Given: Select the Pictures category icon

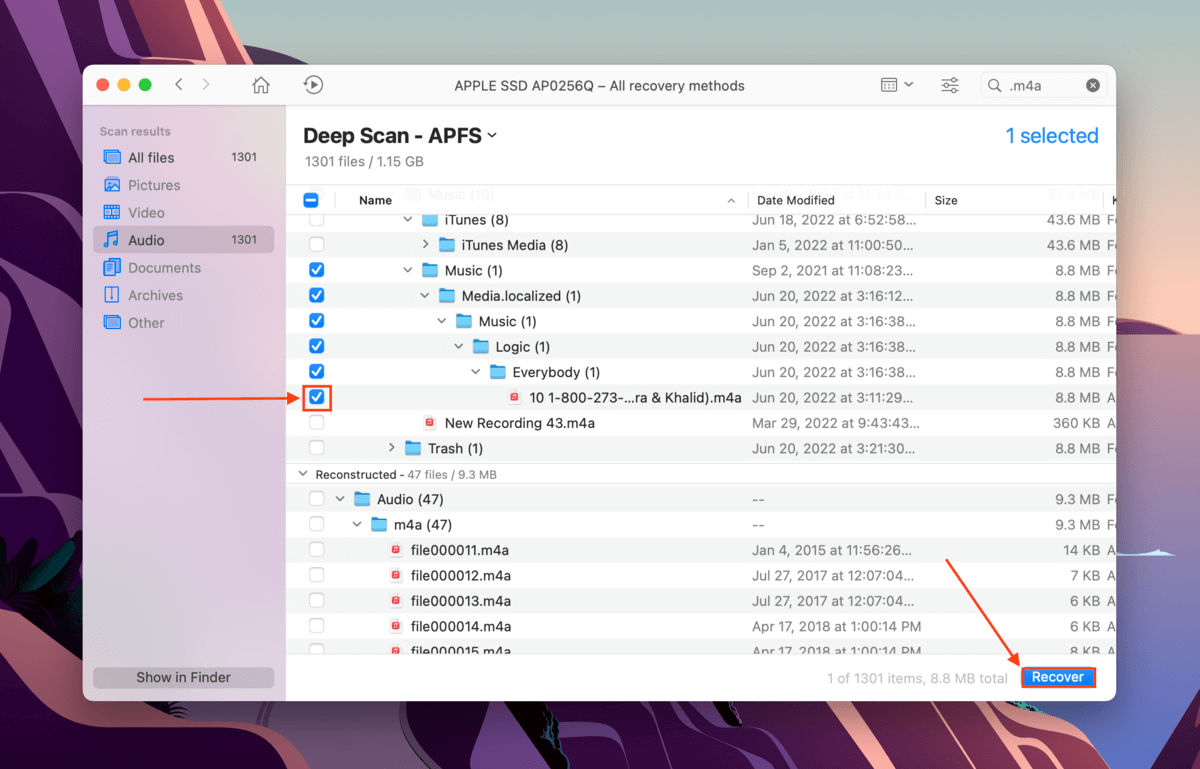Looking at the screenshot, I should click(x=112, y=185).
